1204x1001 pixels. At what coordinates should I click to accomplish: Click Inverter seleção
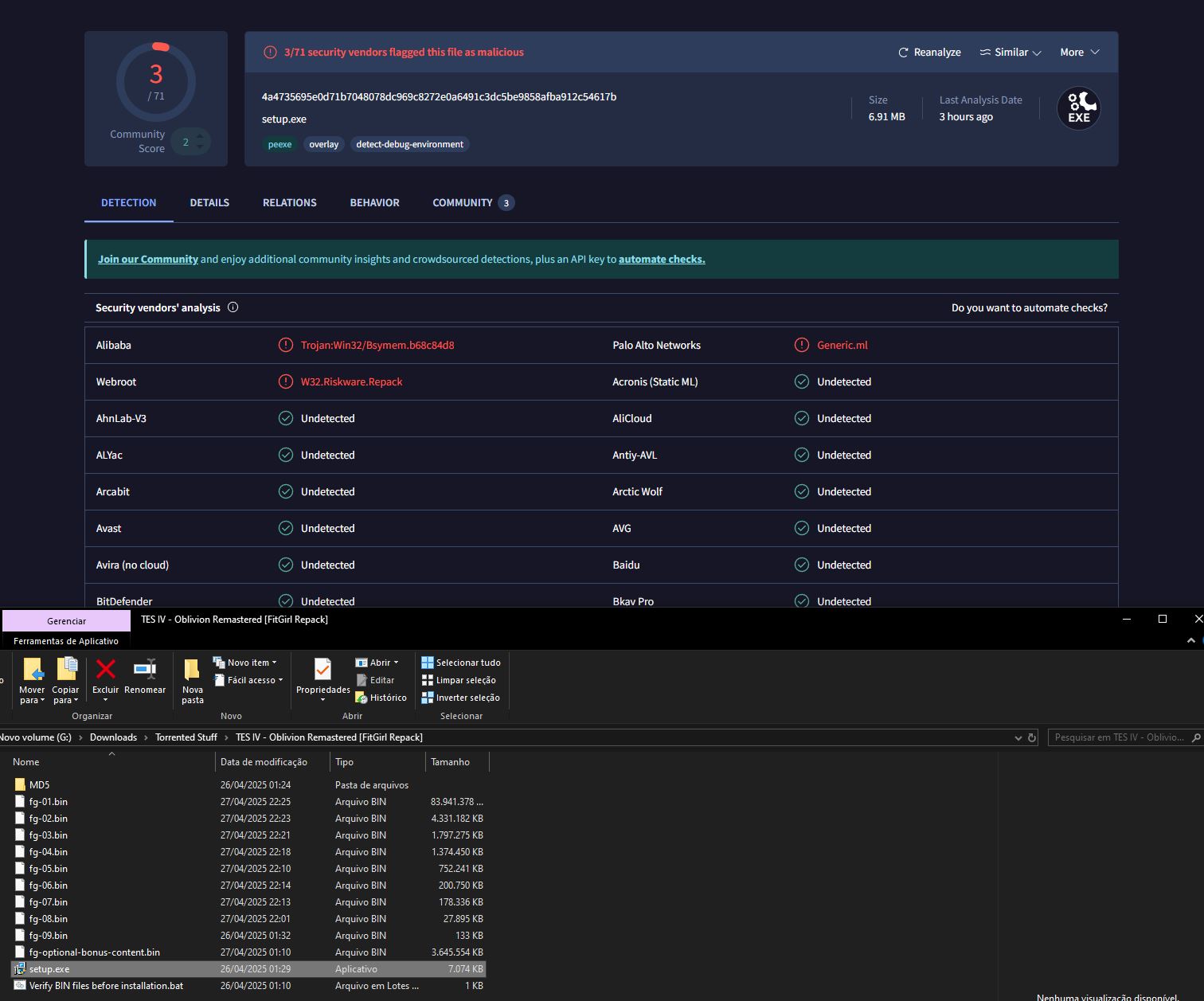[460, 698]
